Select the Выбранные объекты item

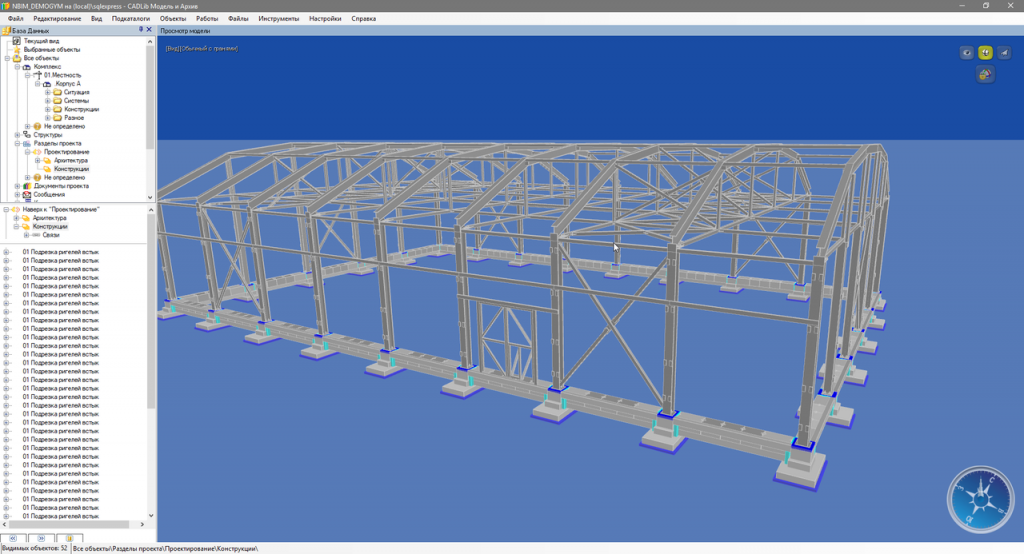coord(52,50)
